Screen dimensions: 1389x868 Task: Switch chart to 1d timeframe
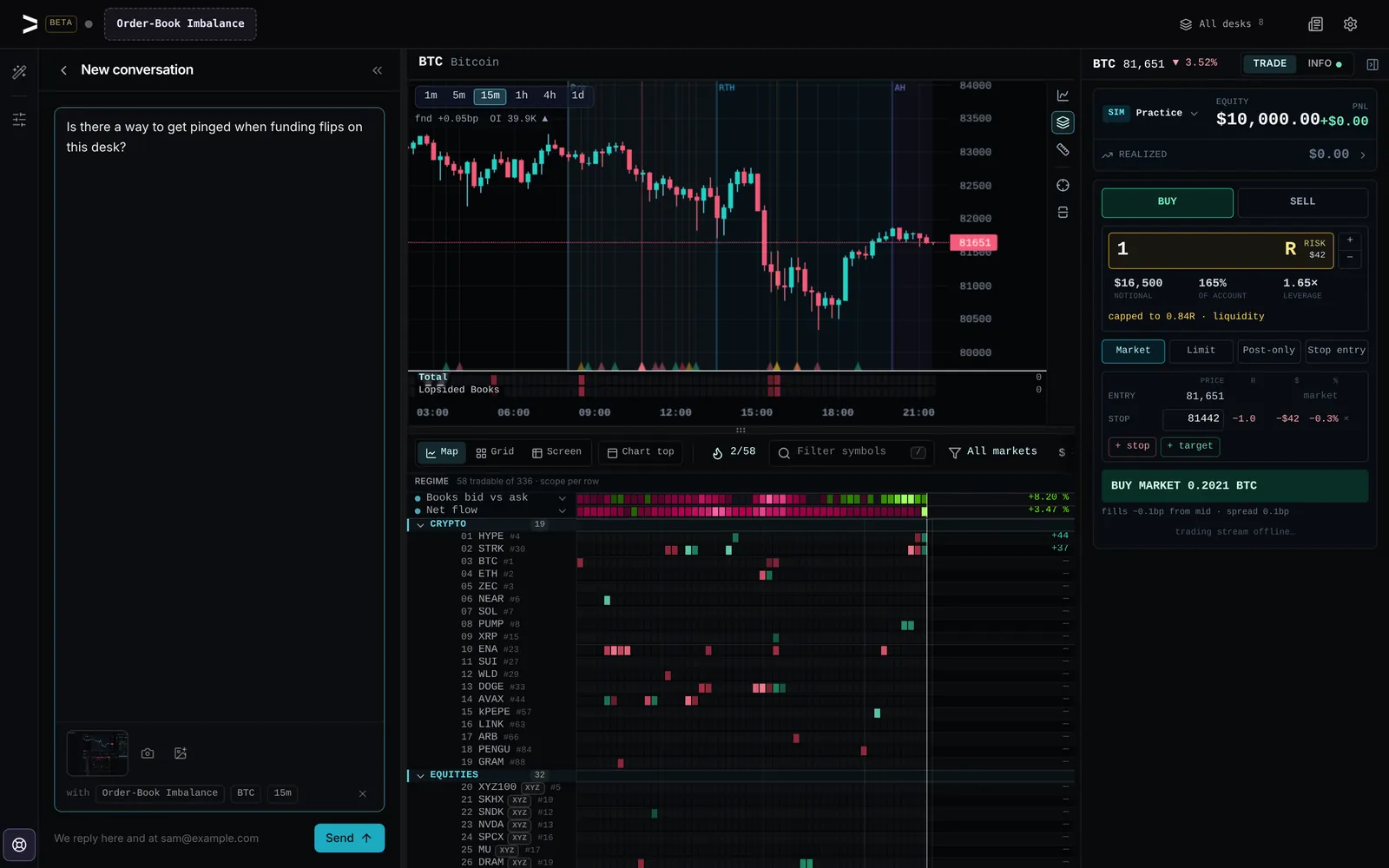click(x=578, y=95)
